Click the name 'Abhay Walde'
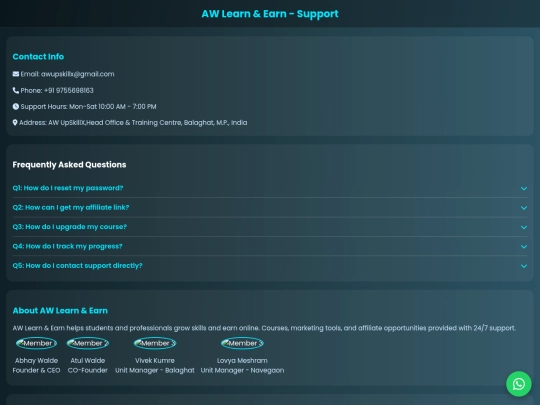This screenshot has height=405, width=540. (x=36, y=361)
